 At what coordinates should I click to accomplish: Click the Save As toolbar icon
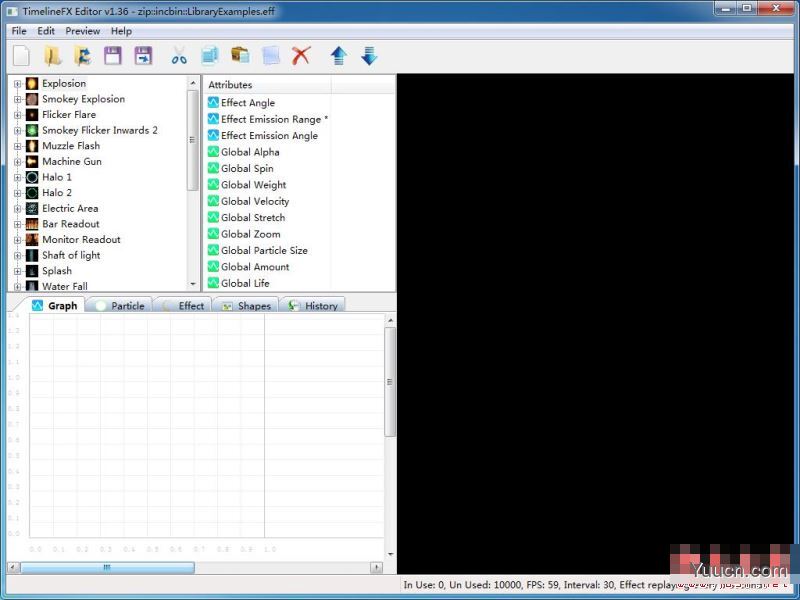pos(145,56)
